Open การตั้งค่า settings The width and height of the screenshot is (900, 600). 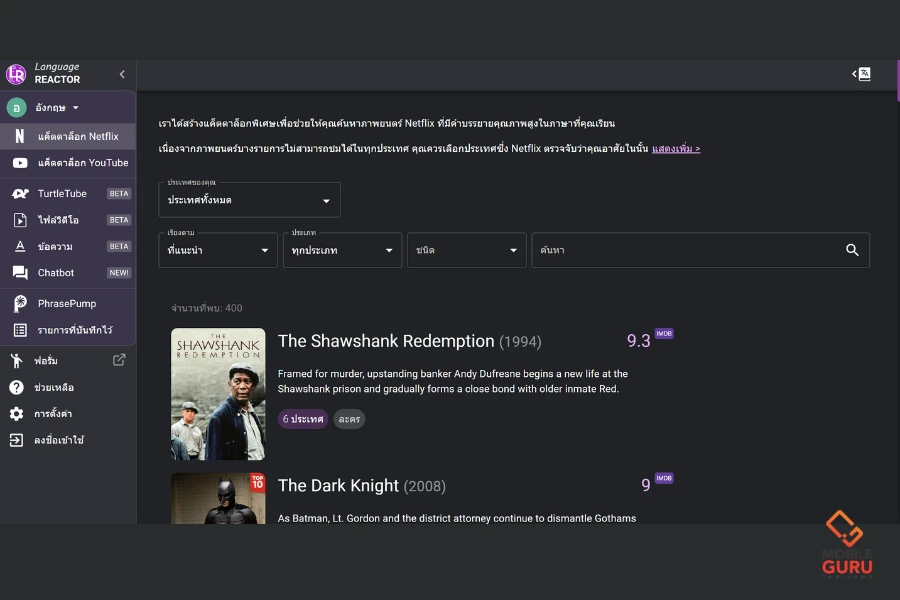pyautogui.click(x=53, y=414)
